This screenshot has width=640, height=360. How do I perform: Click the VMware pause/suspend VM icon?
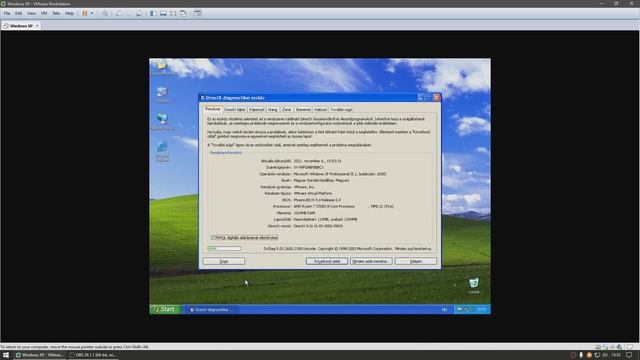(85, 13)
